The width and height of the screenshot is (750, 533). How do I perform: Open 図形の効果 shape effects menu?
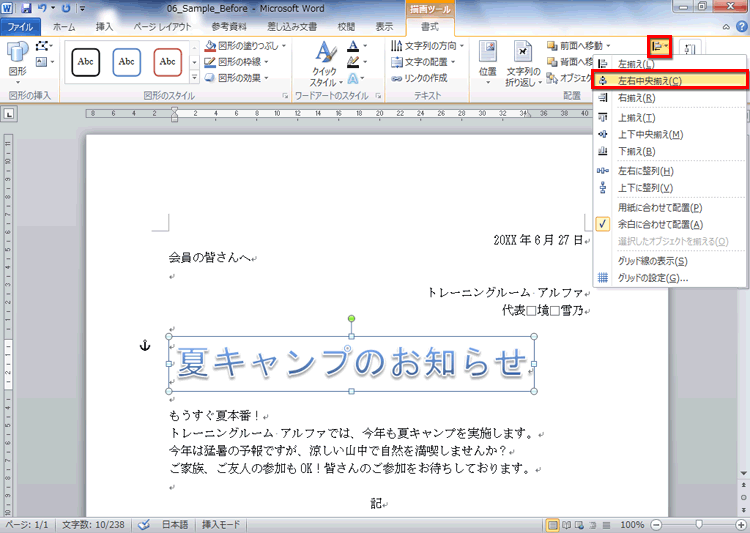236,78
